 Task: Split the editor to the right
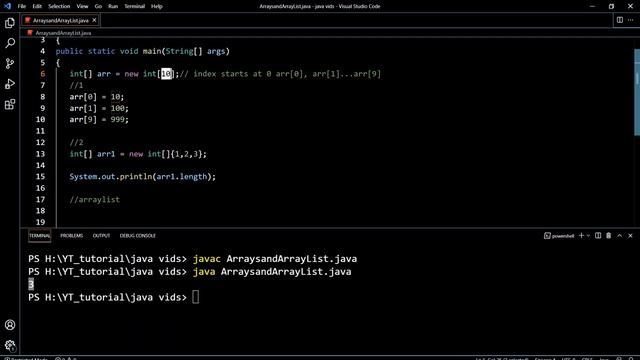[620, 20]
